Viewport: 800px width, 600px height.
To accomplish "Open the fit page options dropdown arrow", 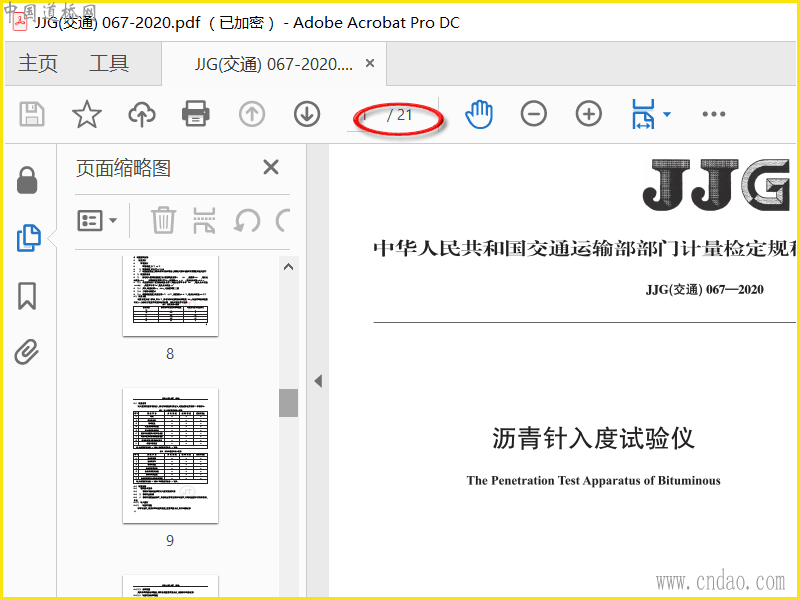I will tap(667, 114).
